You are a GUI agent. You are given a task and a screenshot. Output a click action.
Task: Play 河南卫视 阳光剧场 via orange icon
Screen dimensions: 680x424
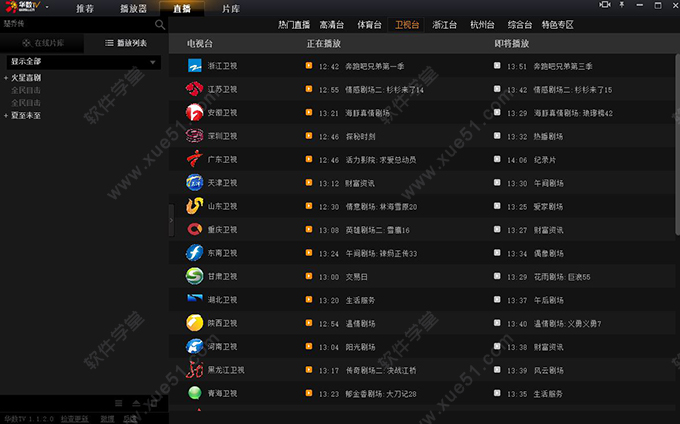tap(309, 346)
